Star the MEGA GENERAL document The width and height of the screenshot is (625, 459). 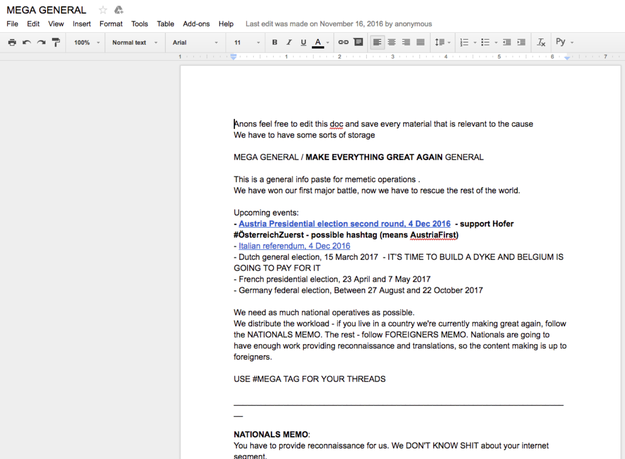(103, 10)
